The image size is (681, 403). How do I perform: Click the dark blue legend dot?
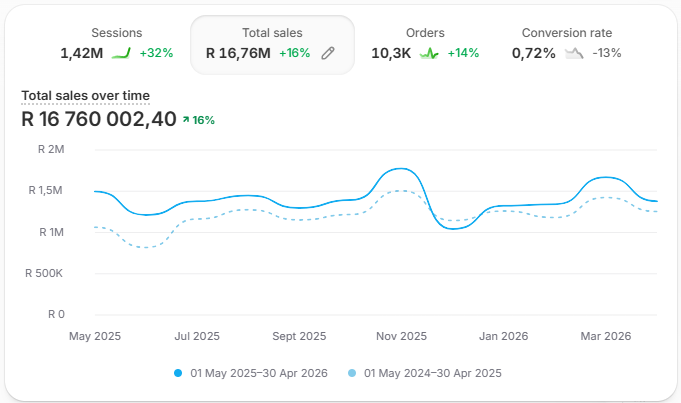click(x=178, y=373)
